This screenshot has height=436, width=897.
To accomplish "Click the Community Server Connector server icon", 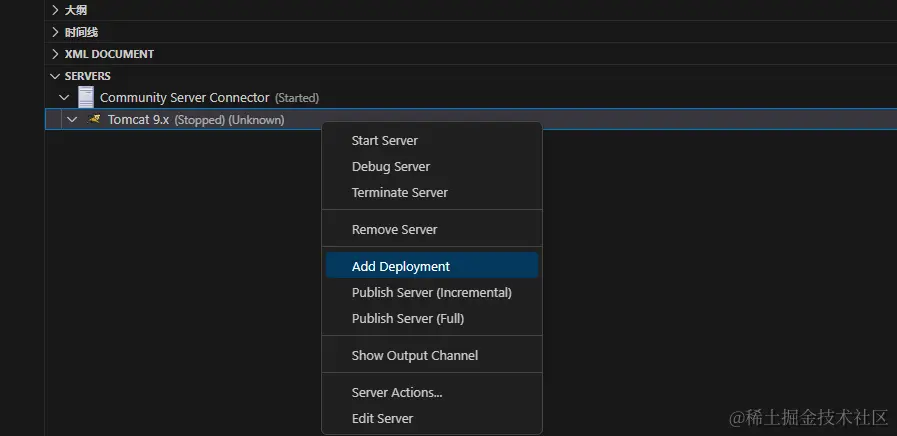I will pos(86,97).
